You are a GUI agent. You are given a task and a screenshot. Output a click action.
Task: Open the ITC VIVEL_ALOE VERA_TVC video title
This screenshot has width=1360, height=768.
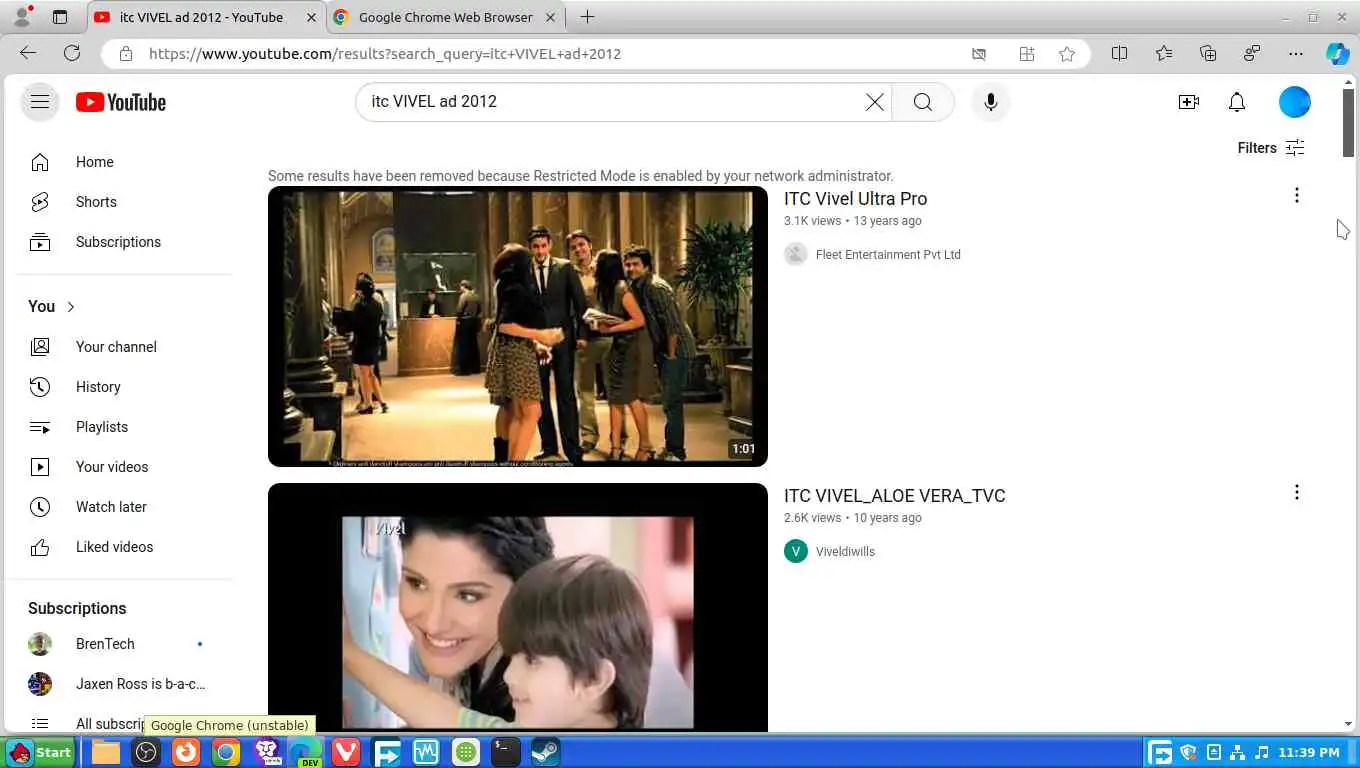click(x=894, y=496)
